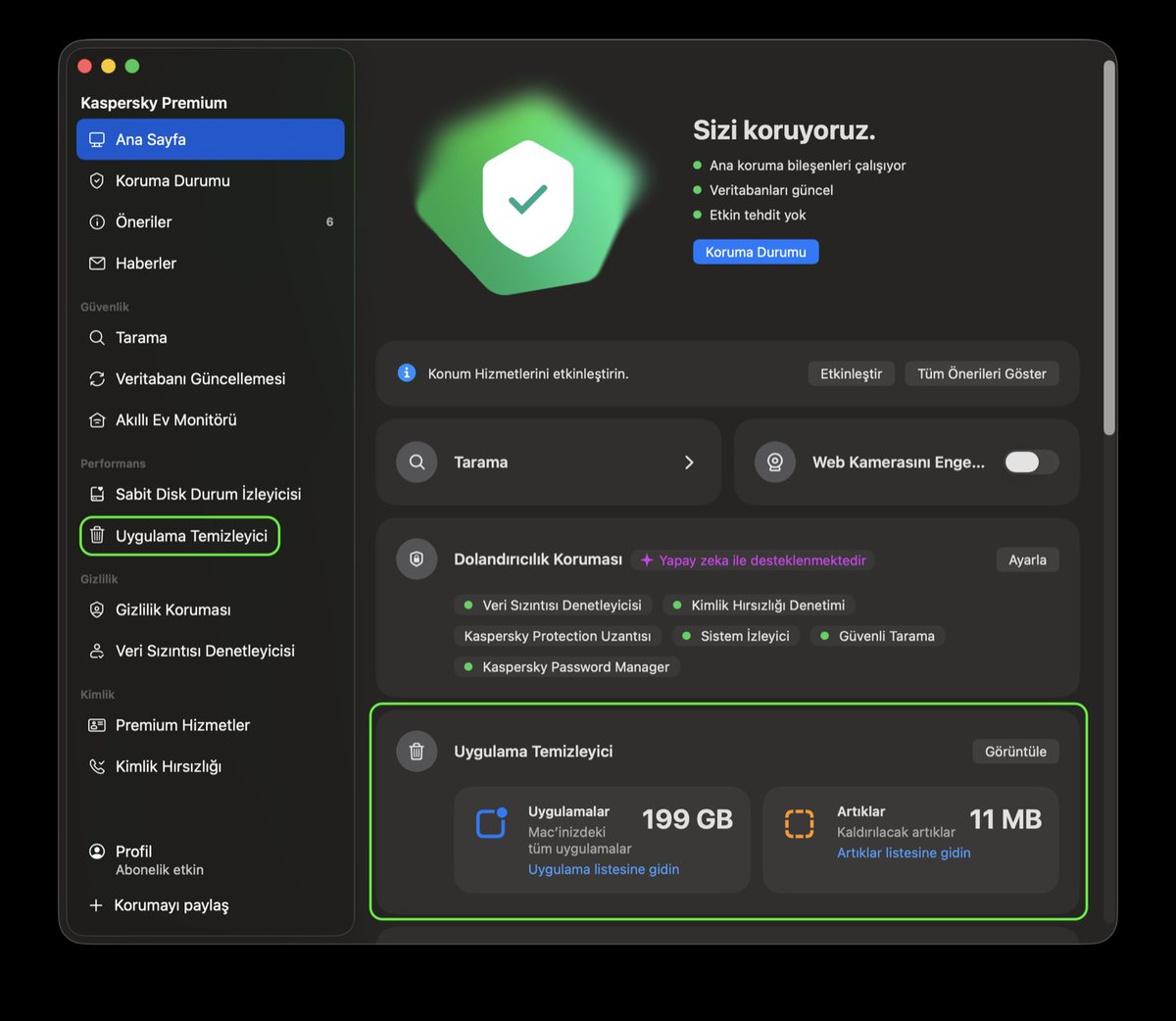
Task: Go to Ana Sayfa in sidebar
Action: [x=211, y=139]
